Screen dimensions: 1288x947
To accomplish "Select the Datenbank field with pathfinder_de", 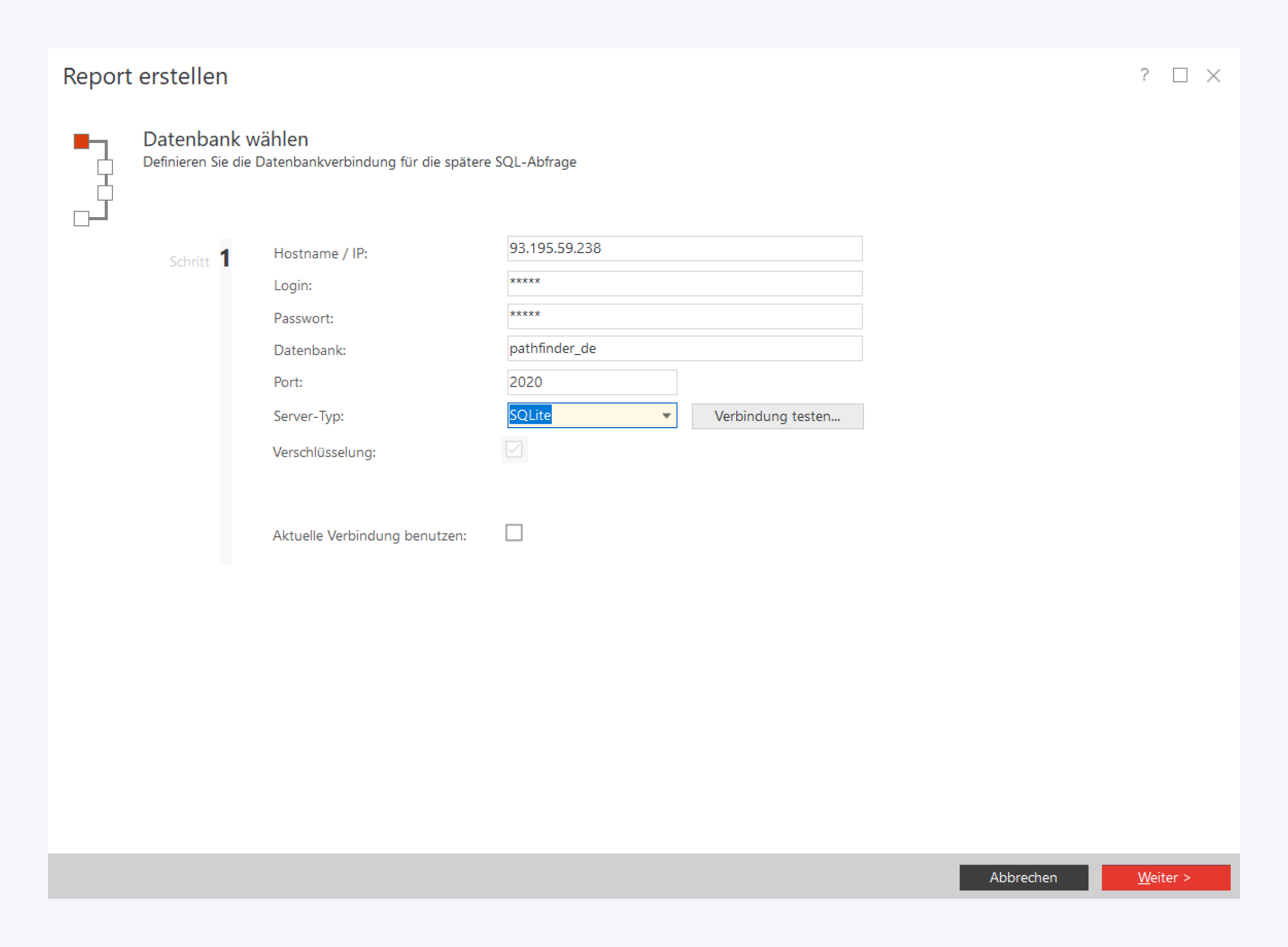I will pos(684,349).
